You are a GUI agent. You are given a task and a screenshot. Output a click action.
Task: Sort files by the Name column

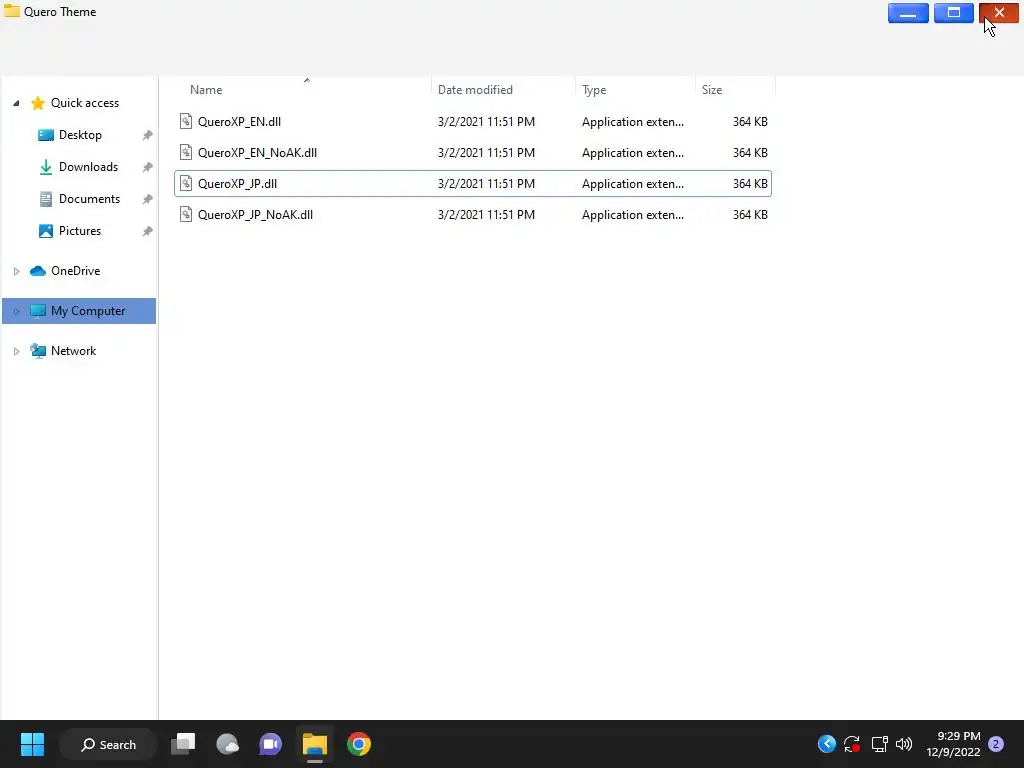coord(206,90)
